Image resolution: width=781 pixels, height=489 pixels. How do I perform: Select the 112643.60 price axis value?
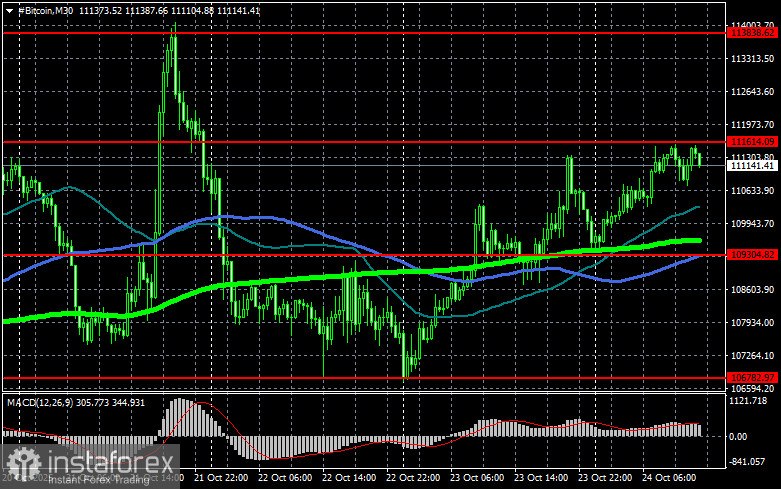tap(752, 92)
